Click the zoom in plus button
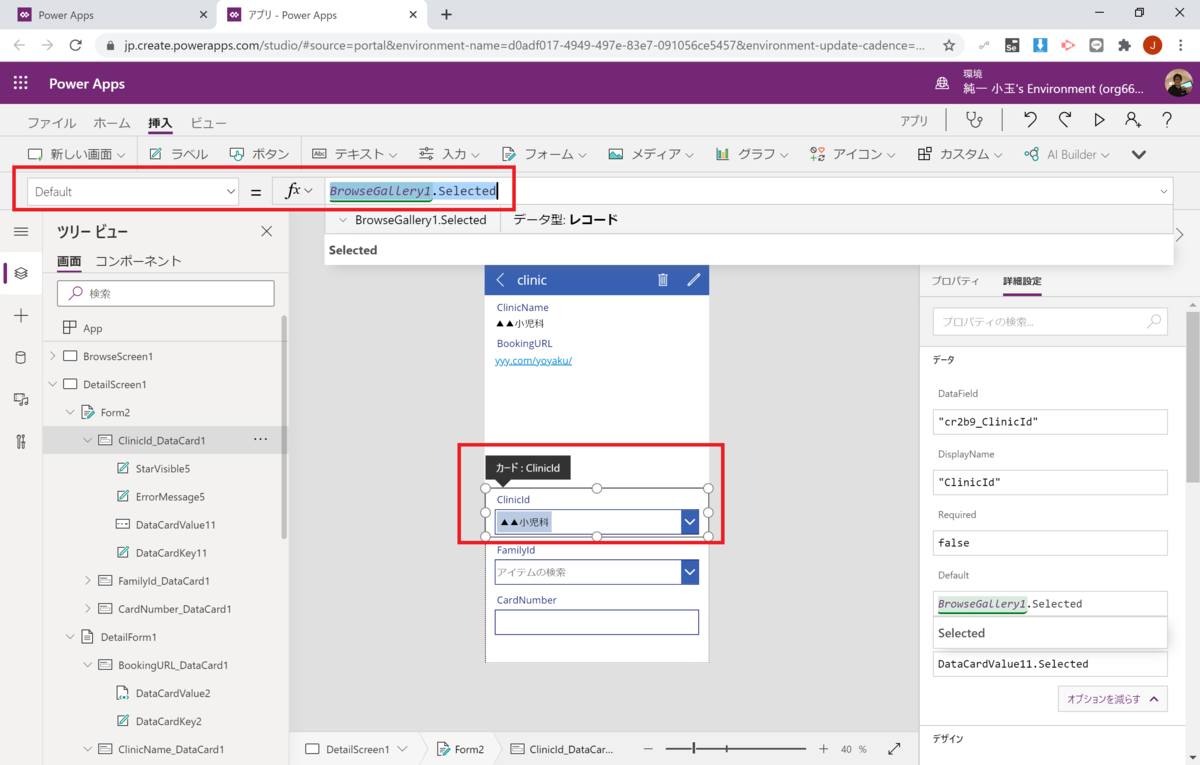 point(823,748)
